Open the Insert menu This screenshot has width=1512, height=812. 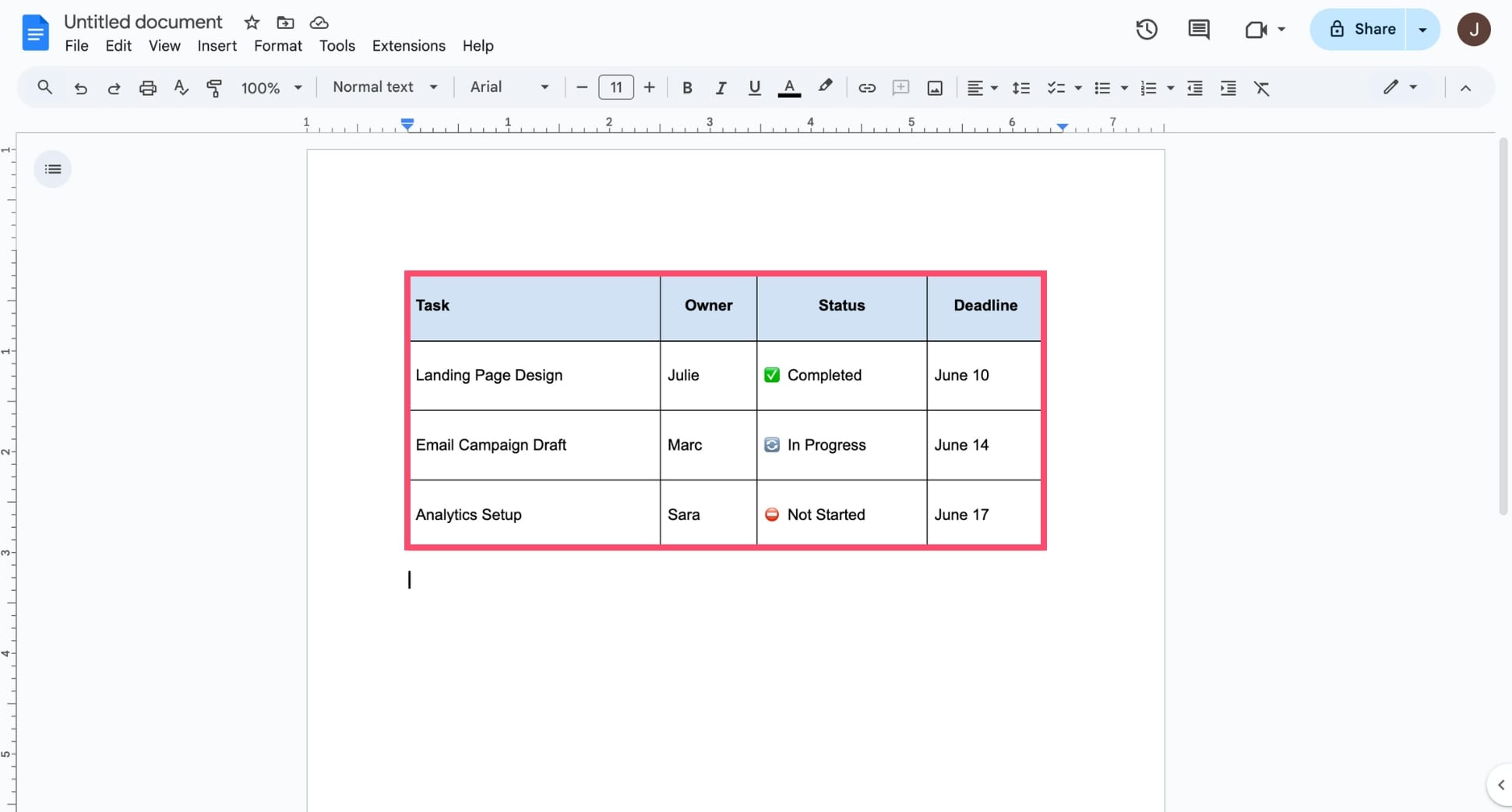(x=217, y=46)
